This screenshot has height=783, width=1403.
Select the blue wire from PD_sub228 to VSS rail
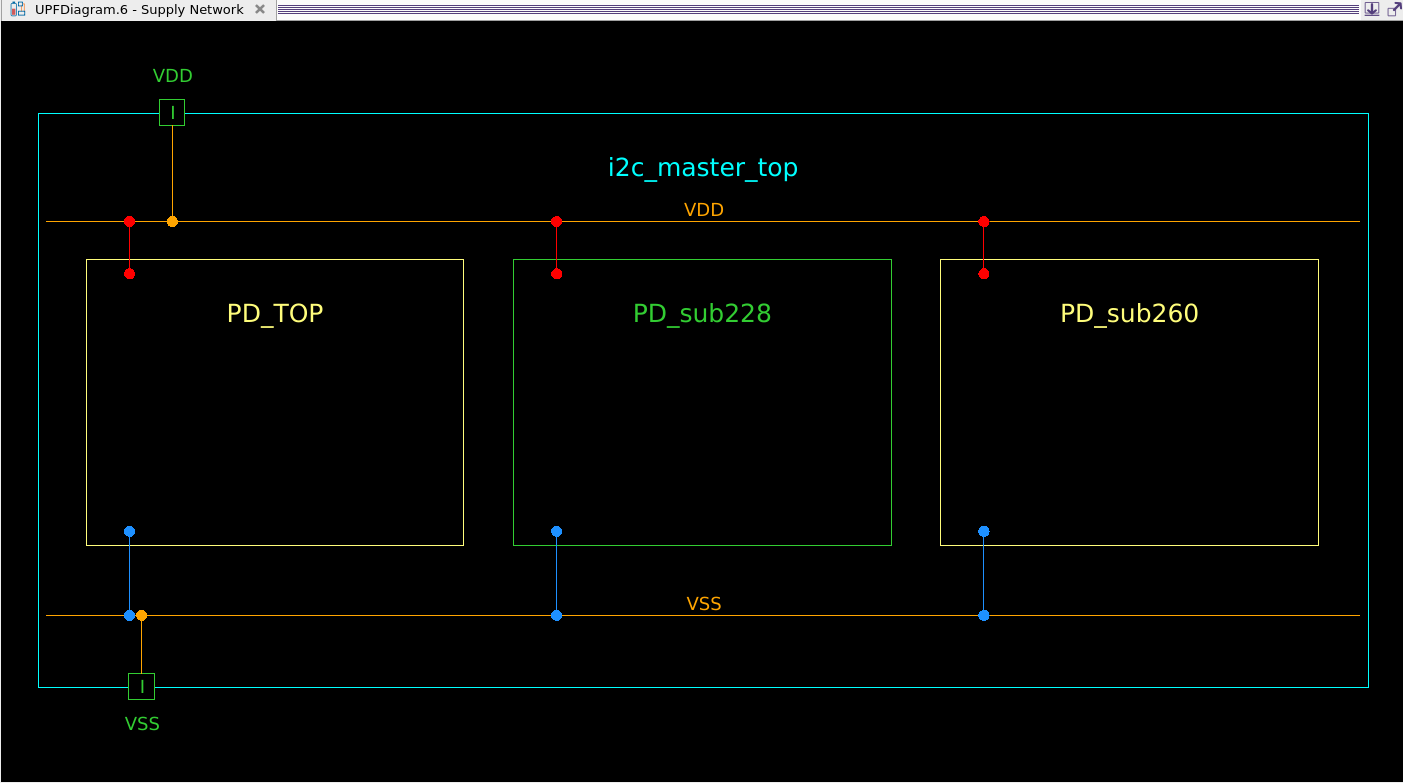557,573
